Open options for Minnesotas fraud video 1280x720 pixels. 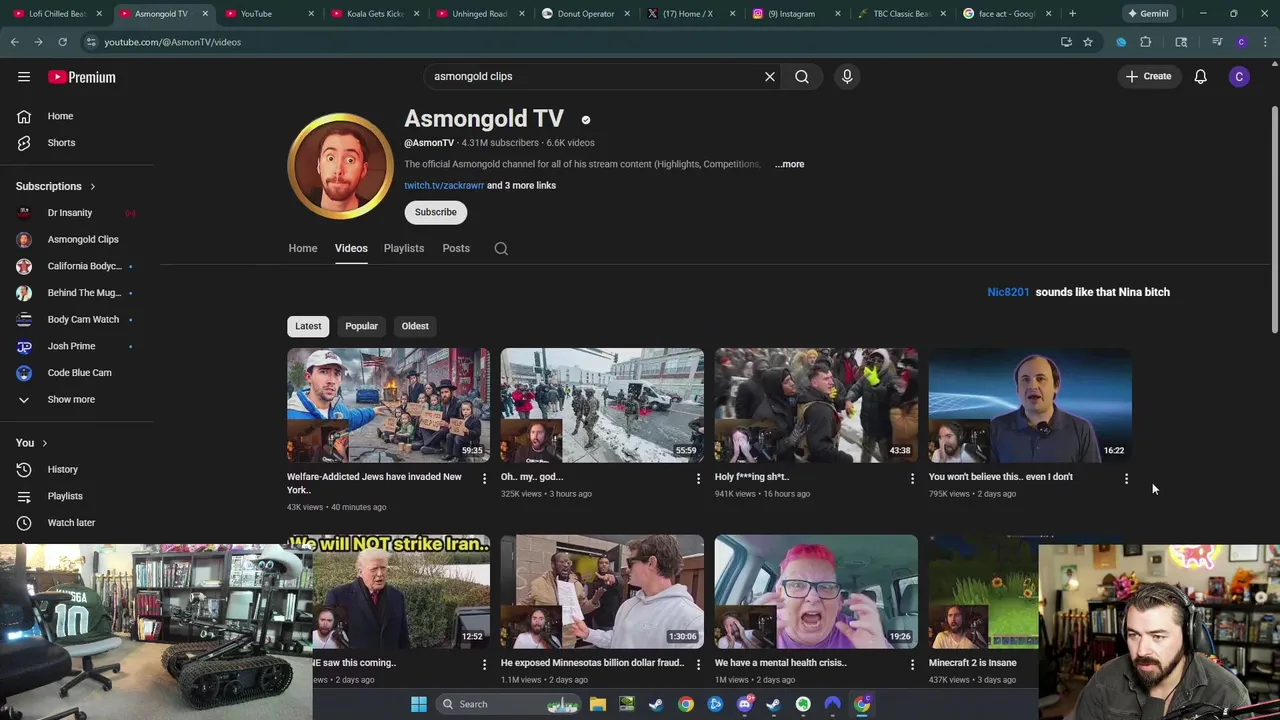(x=698, y=665)
